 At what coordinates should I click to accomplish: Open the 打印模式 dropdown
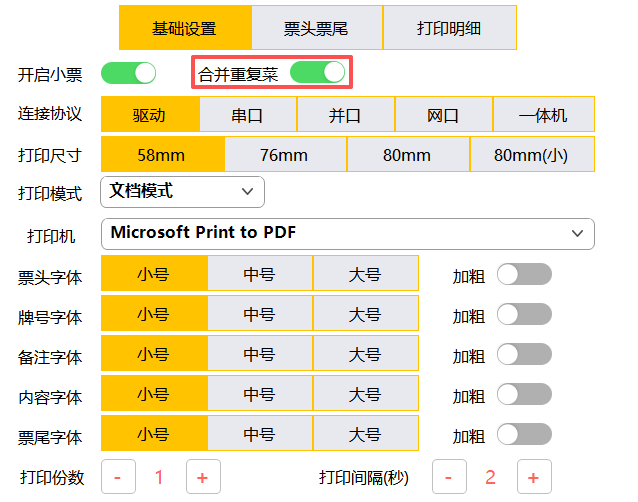coord(182,191)
